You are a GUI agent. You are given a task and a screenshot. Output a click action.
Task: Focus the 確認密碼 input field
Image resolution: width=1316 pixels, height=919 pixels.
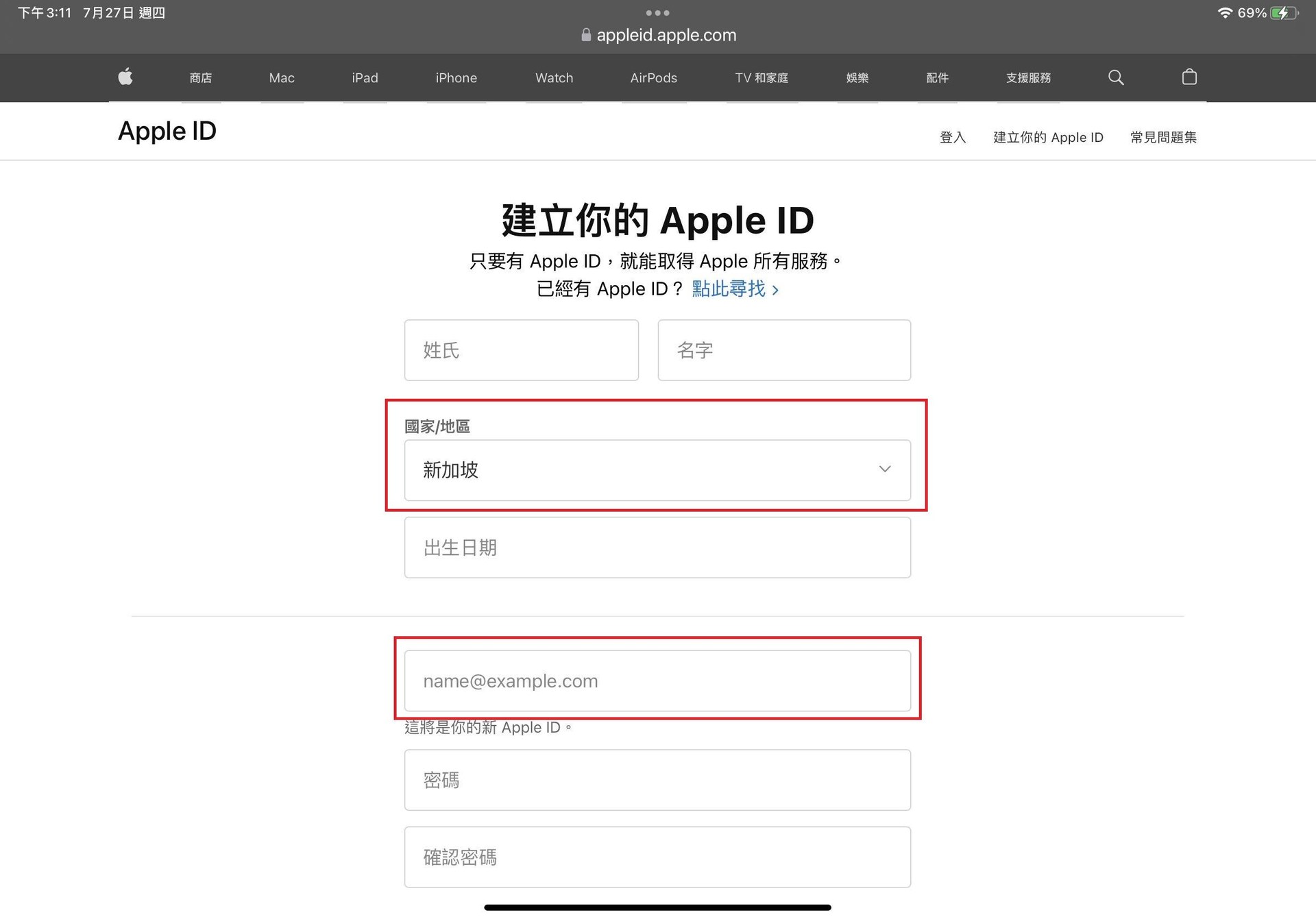coord(657,857)
